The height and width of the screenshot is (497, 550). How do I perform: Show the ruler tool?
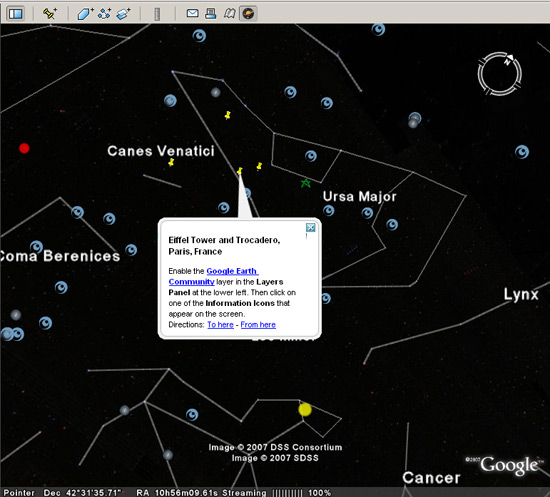tap(157, 14)
